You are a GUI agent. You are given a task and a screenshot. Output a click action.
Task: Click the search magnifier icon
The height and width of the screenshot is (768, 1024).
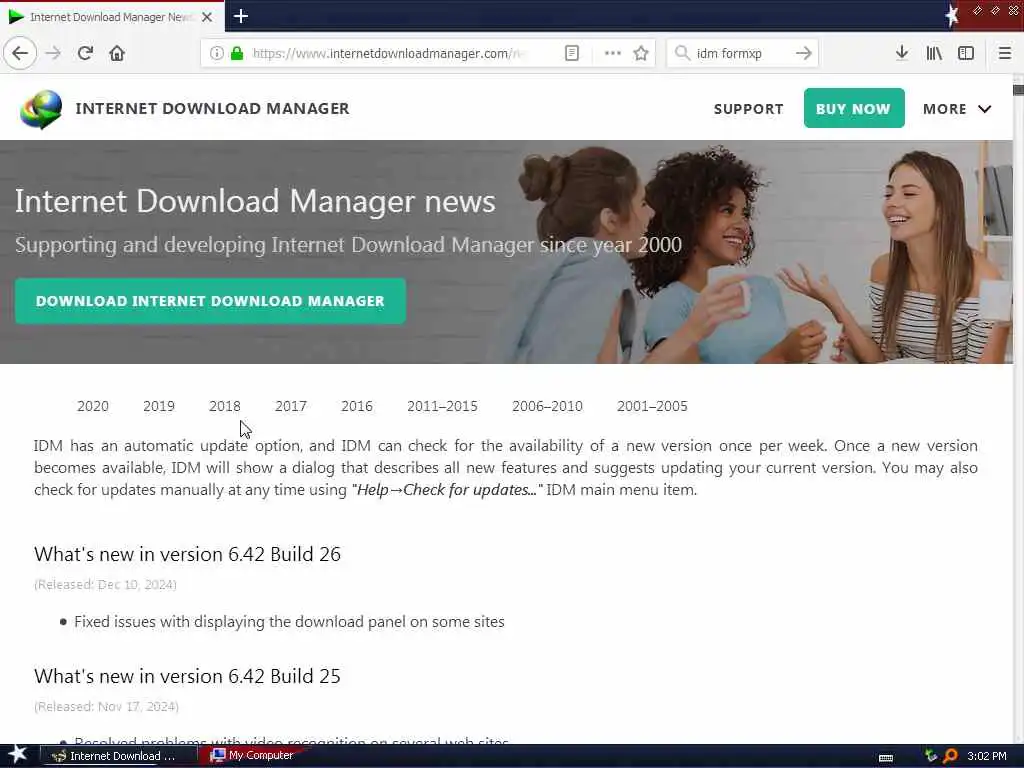click(x=682, y=54)
